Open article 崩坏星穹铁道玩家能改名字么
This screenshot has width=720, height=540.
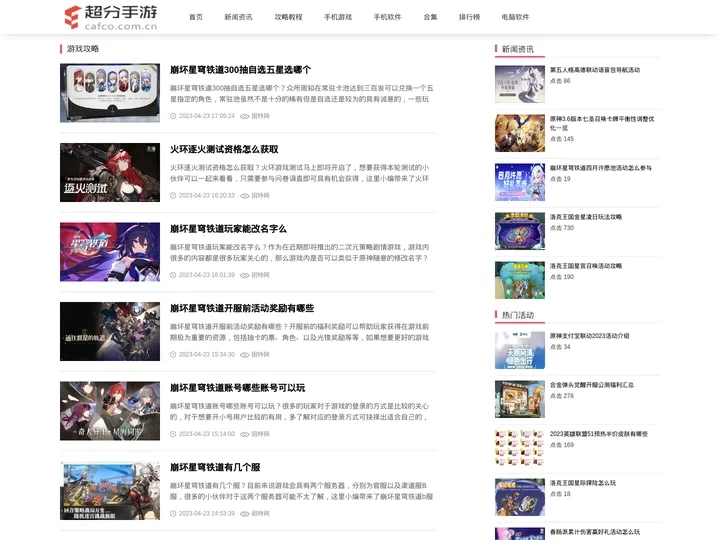pyautogui.click(x=228, y=229)
